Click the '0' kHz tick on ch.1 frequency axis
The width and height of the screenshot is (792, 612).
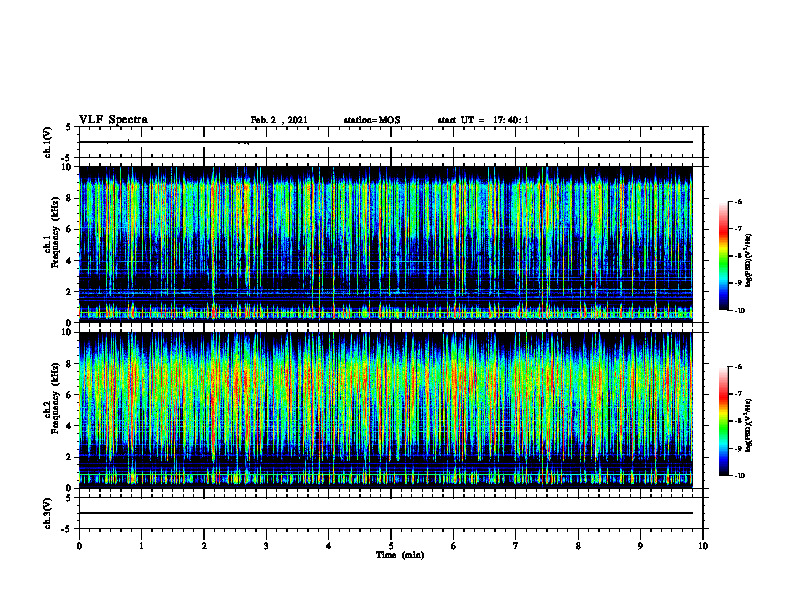pyautogui.click(x=70, y=323)
